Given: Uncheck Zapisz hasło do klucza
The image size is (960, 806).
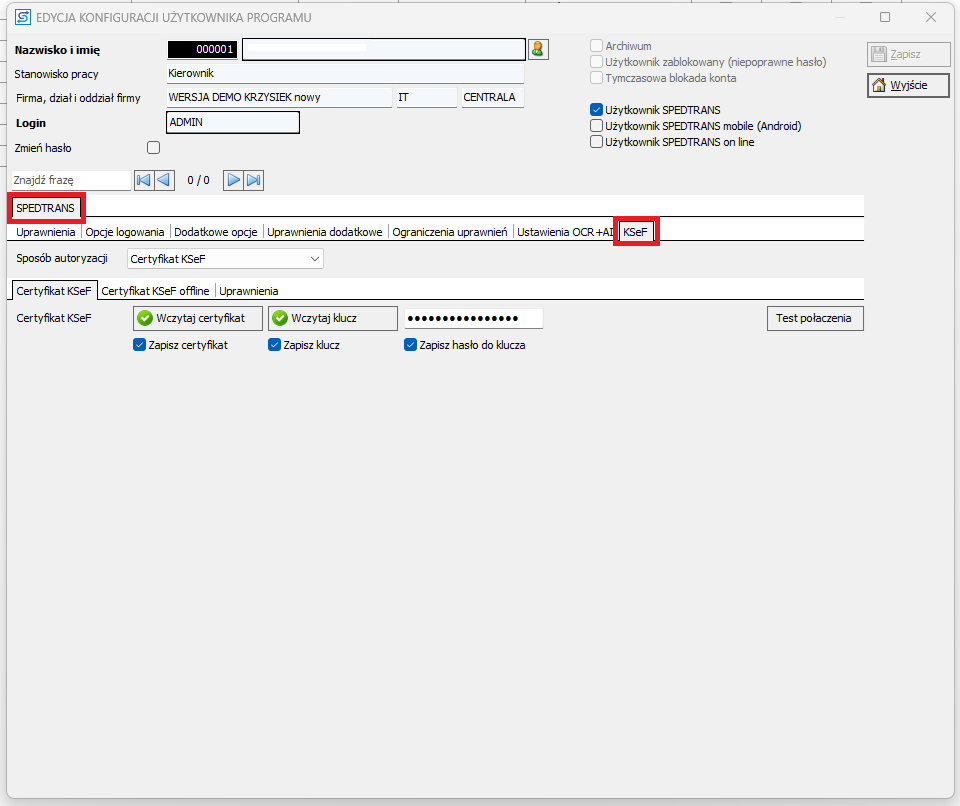Looking at the screenshot, I should coord(410,345).
